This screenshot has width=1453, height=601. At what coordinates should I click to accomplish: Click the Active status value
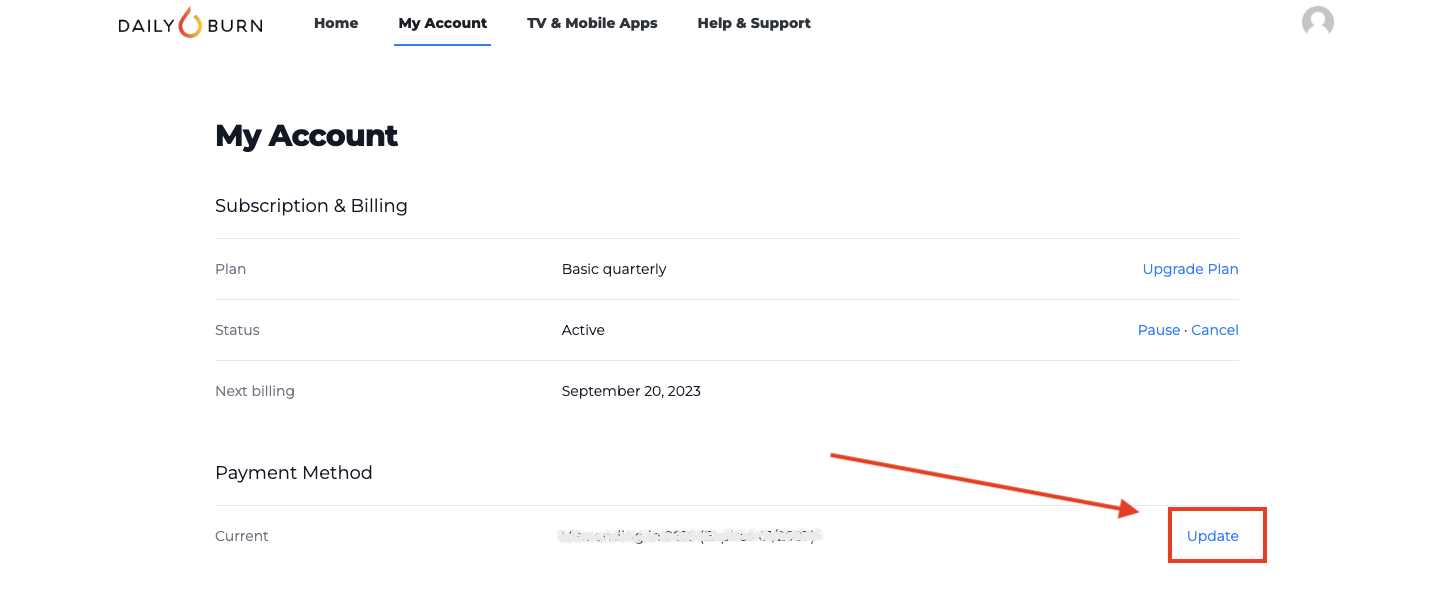coord(583,330)
